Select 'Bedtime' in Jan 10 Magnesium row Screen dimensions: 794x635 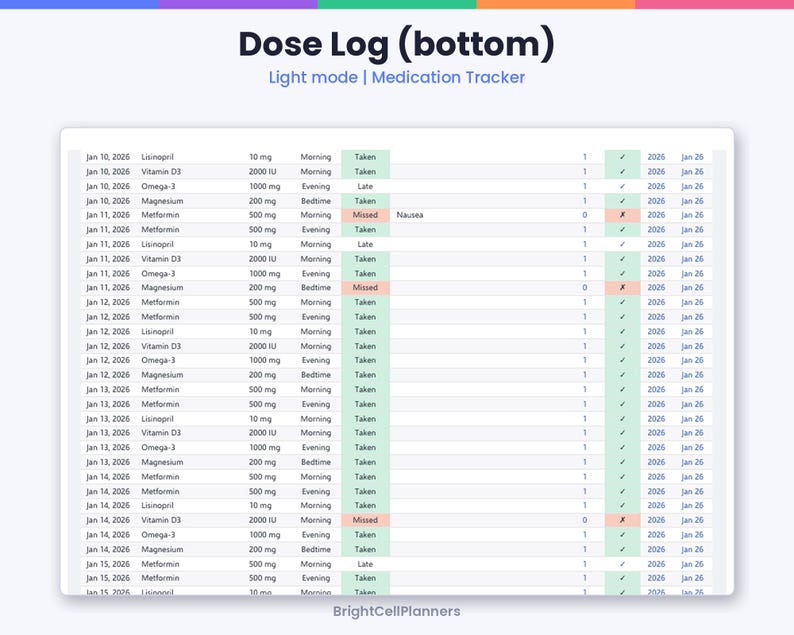pyautogui.click(x=315, y=201)
